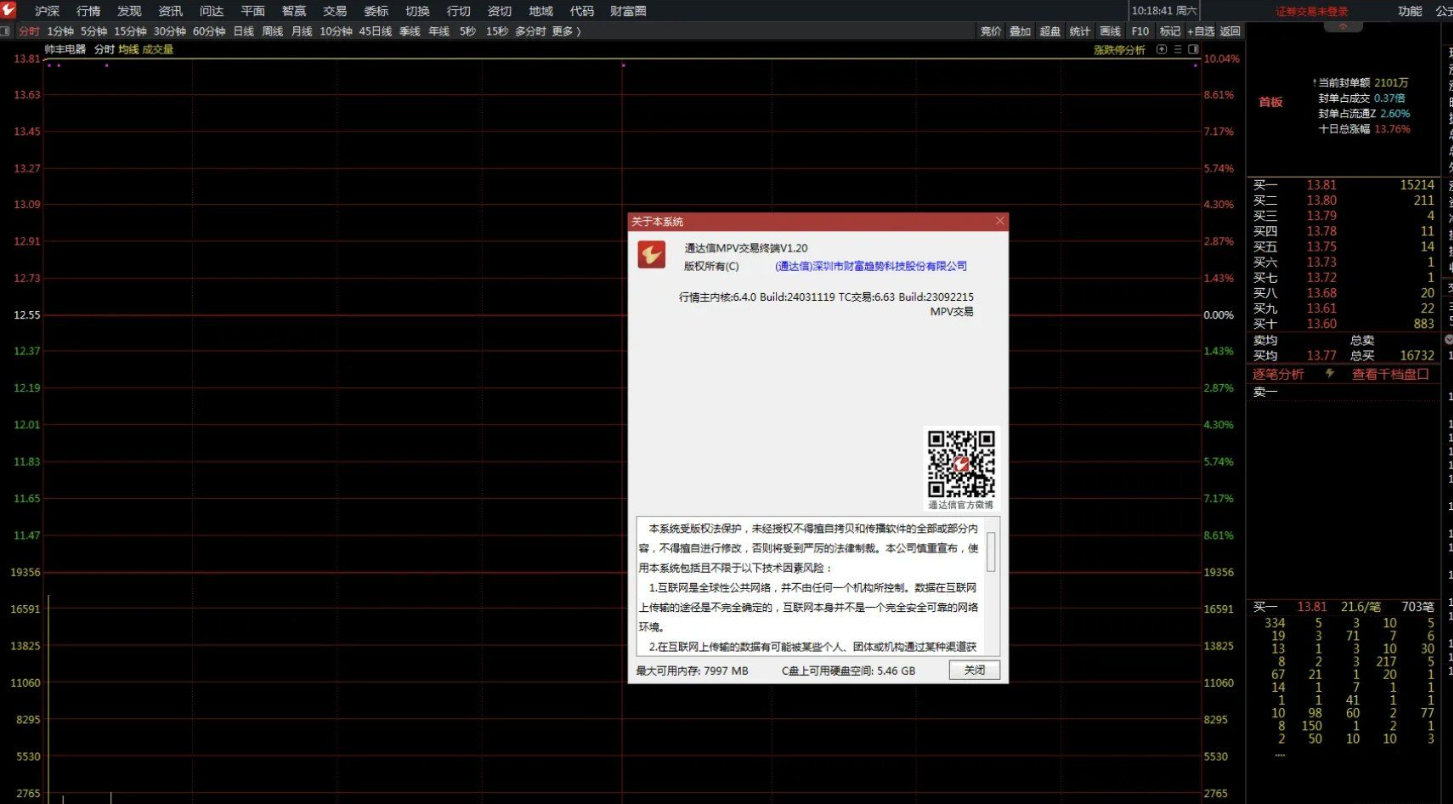Open the 深圳市财富趋势科技 company link
1453x804 pixels.
pos(870,266)
